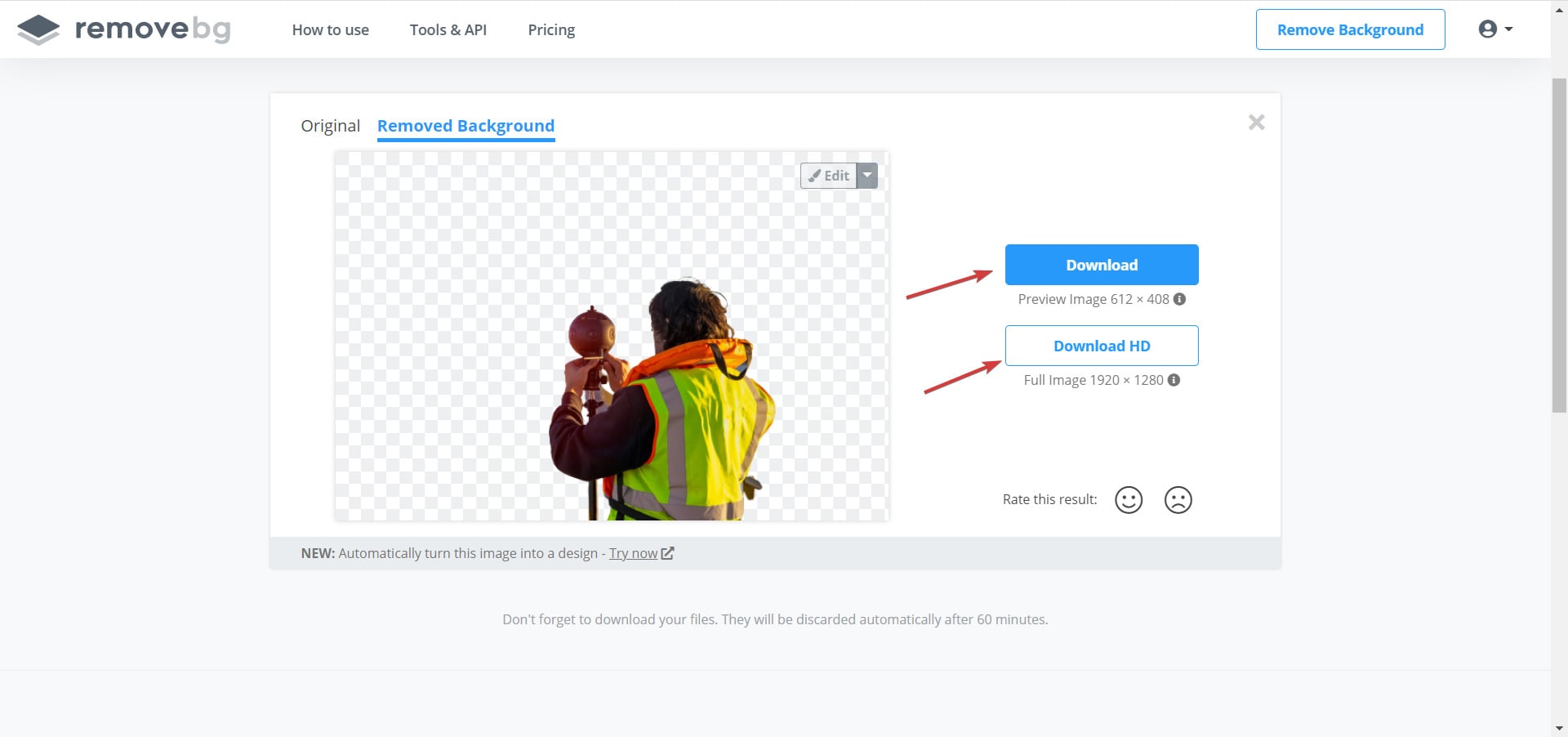Go to the Pricing page
Screen dimensions: 1568x737
[x=551, y=30]
